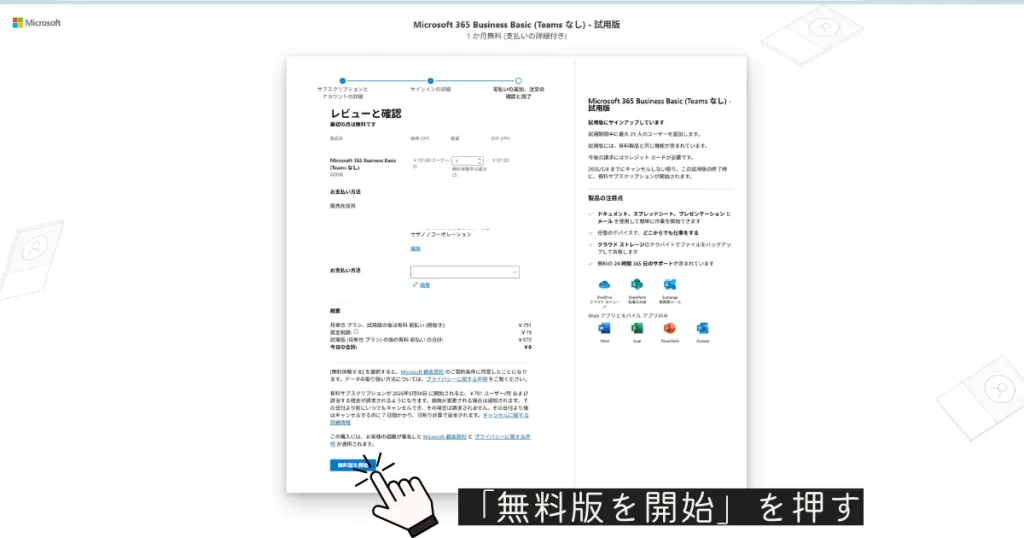The width and height of the screenshot is (1024, 538).
Task: Select third step payment and order confirmation
Action: [518, 81]
